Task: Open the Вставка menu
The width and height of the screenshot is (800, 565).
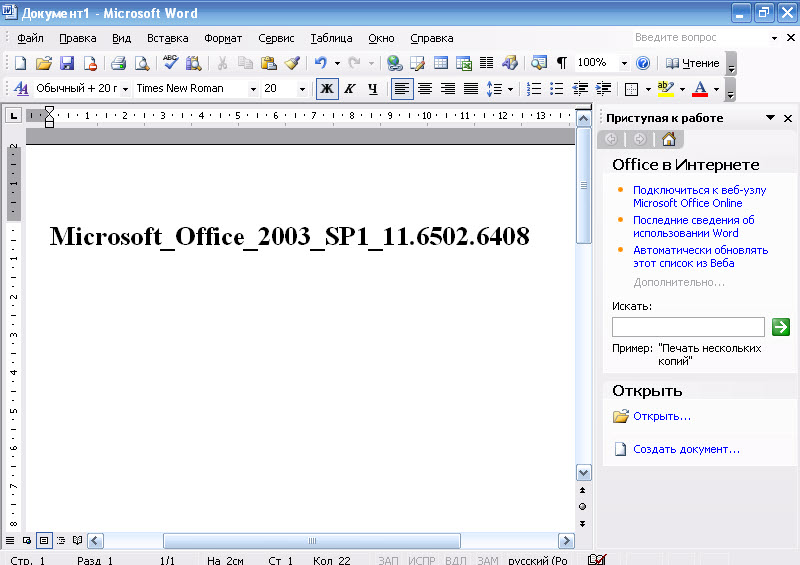Action: (x=167, y=38)
